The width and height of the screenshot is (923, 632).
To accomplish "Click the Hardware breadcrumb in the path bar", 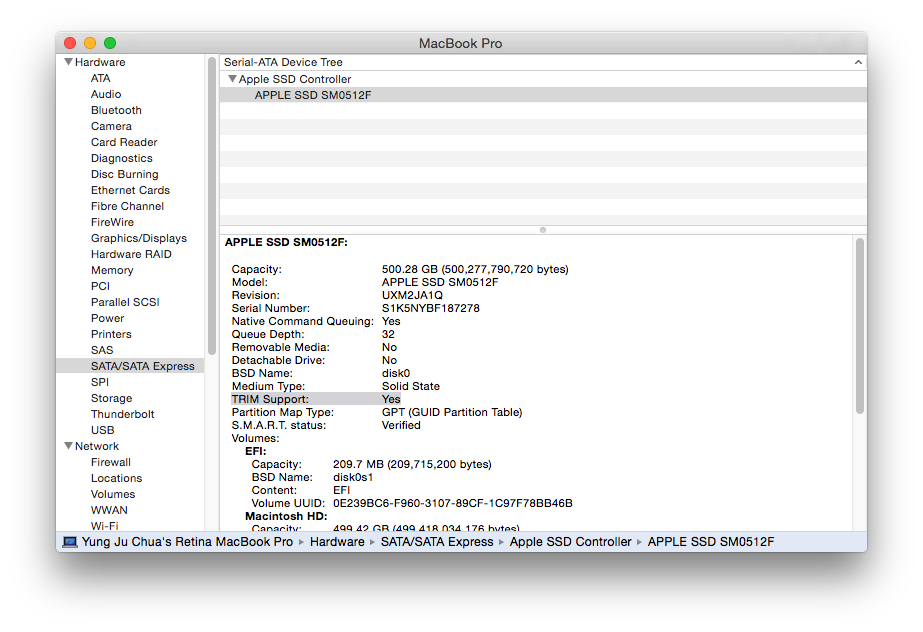I will (337, 542).
